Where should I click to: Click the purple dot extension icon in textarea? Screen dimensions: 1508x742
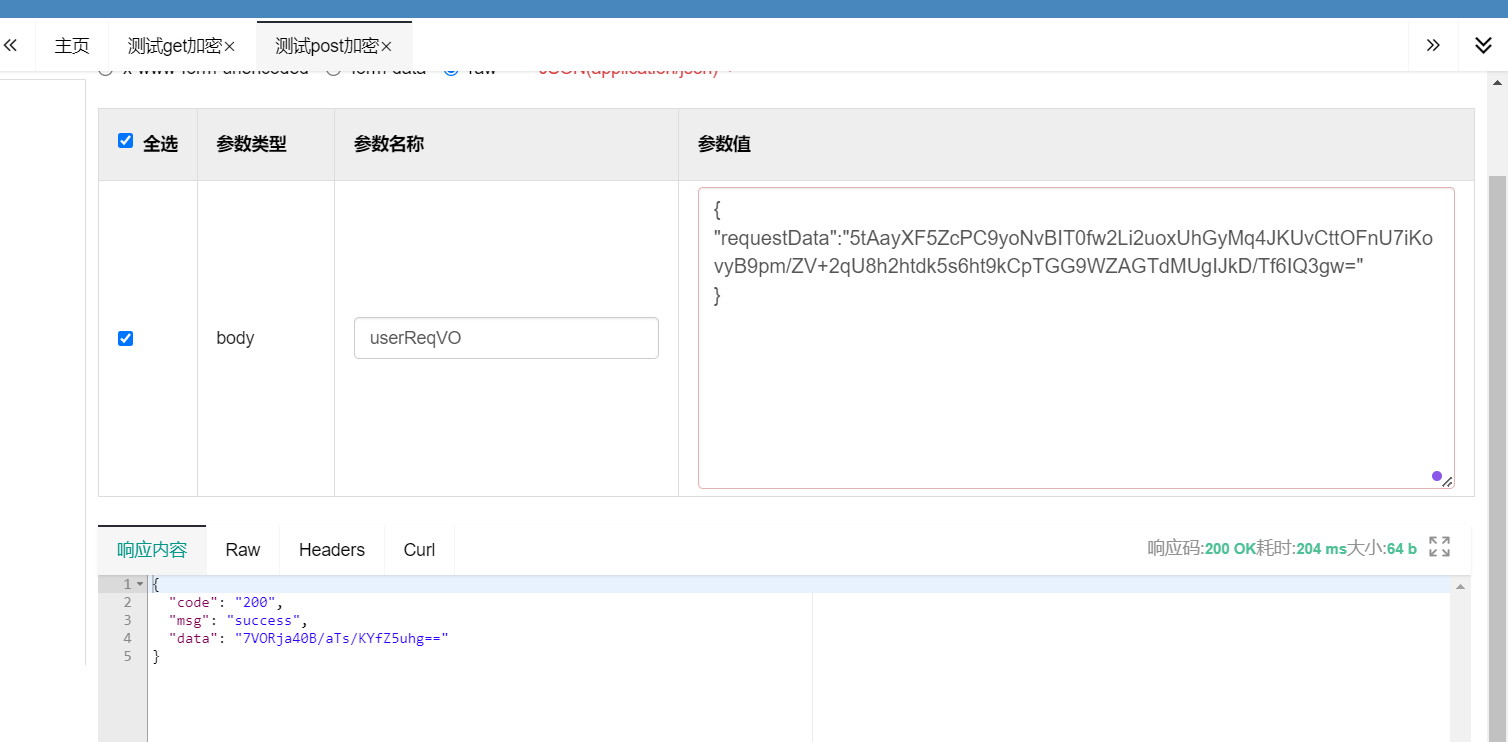pyautogui.click(x=1437, y=476)
